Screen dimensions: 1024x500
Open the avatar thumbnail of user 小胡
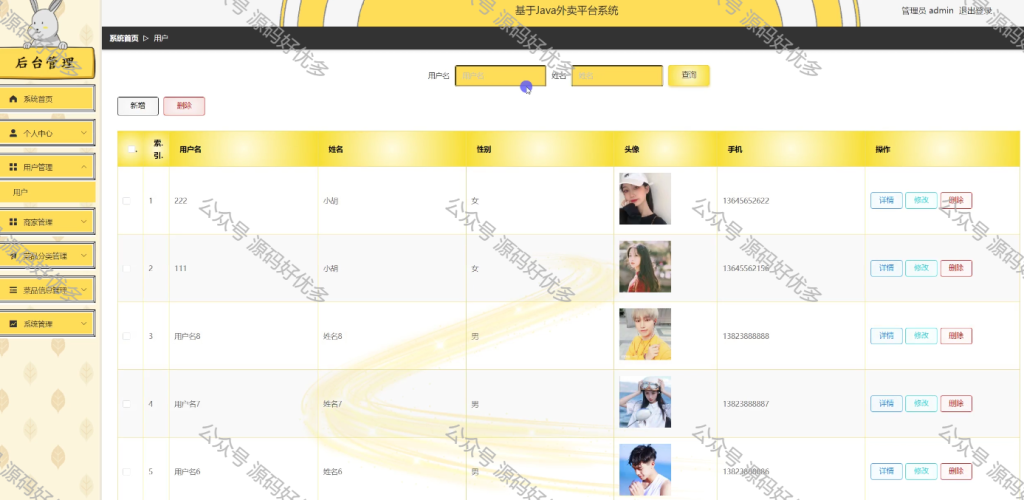pyautogui.click(x=645, y=267)
